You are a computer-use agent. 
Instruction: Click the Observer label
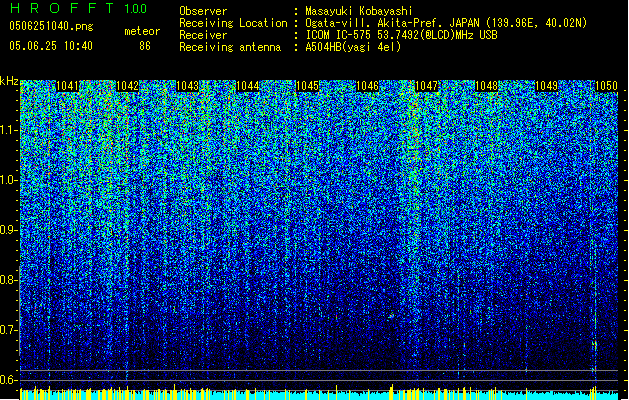(x=203, y=11)
